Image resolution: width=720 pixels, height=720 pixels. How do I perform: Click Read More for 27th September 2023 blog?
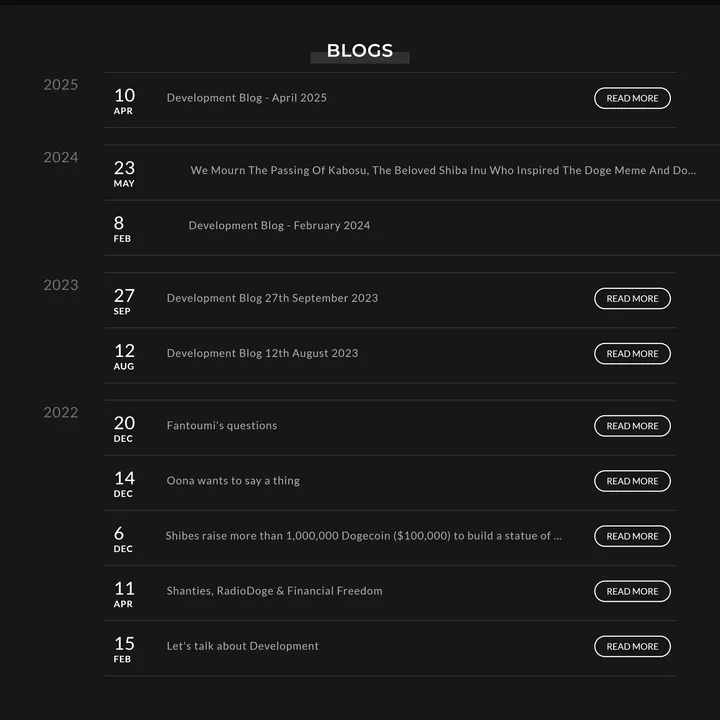point(632,298)
